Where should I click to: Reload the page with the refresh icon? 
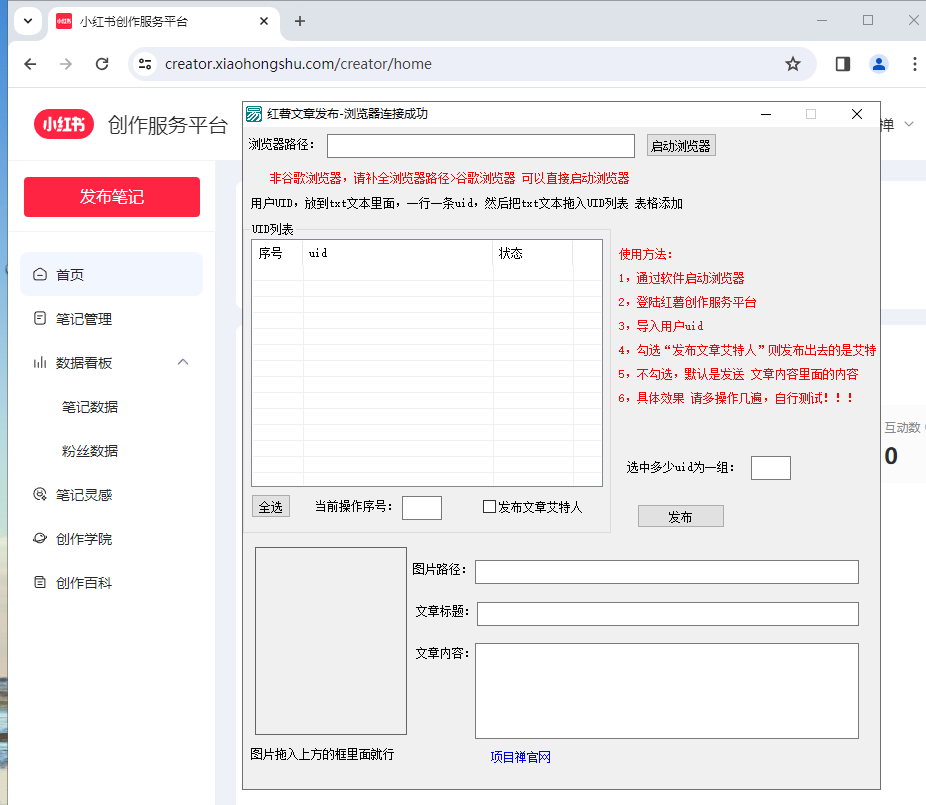[102, 64]
